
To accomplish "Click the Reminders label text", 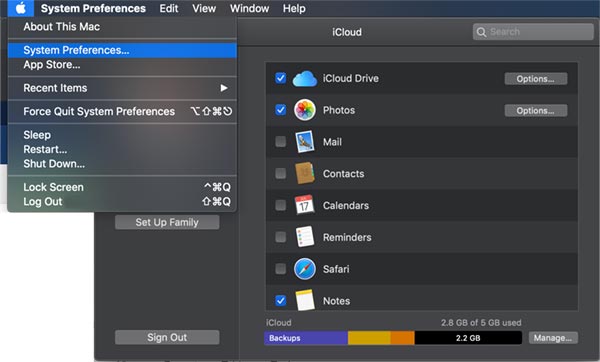I will [x=347, y=237].
